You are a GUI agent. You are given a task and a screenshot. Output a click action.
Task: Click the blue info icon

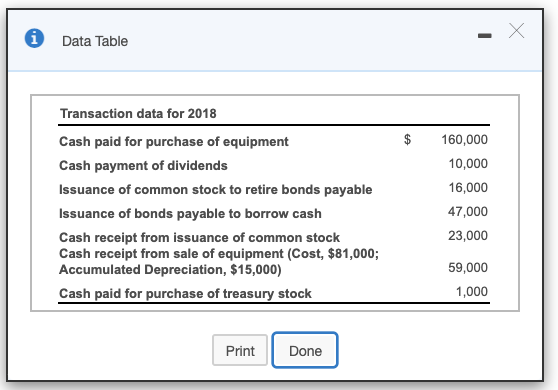pos(35,38)
